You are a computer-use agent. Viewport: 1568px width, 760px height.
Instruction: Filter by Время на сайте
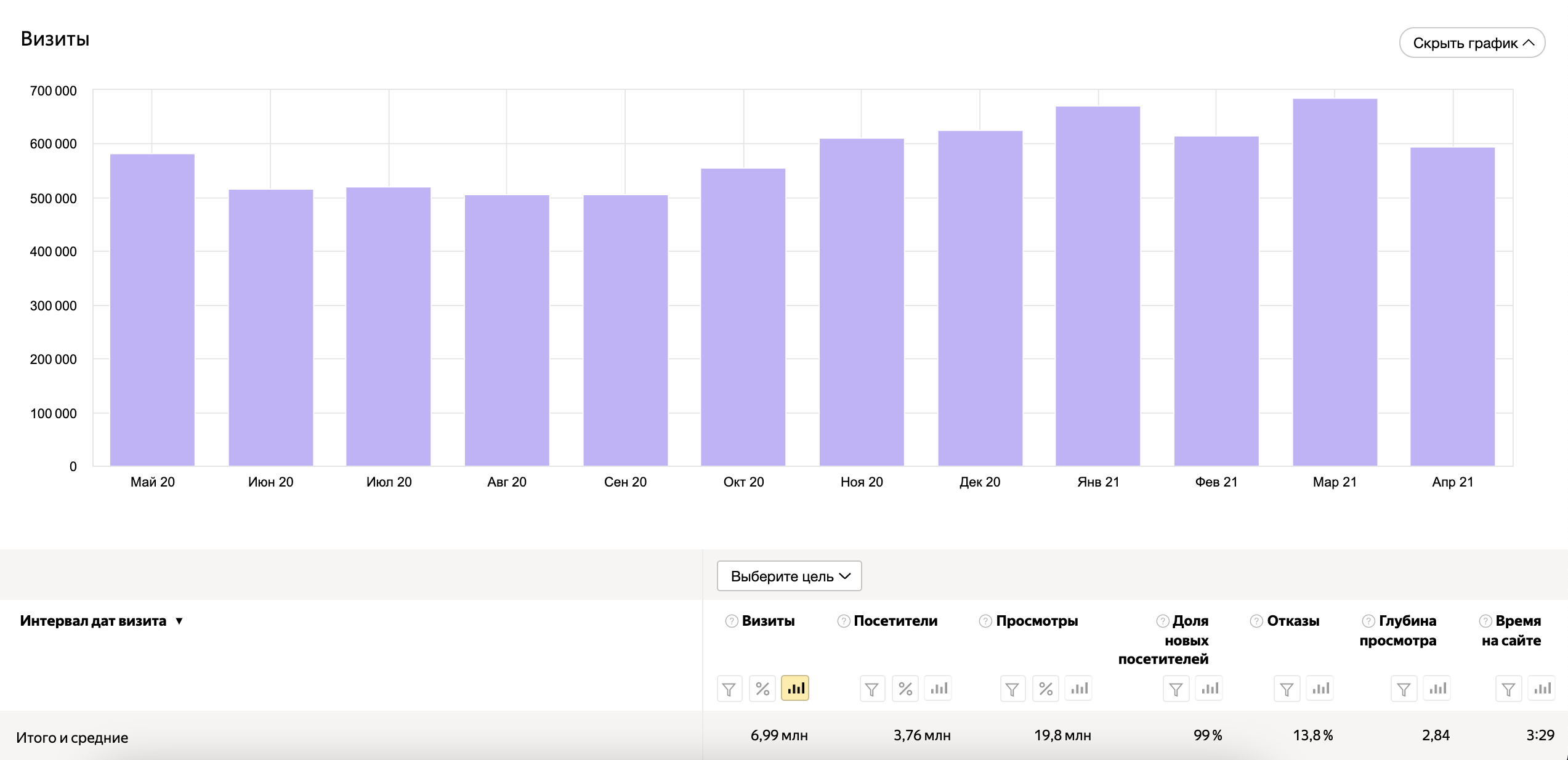pos(1508,689)
